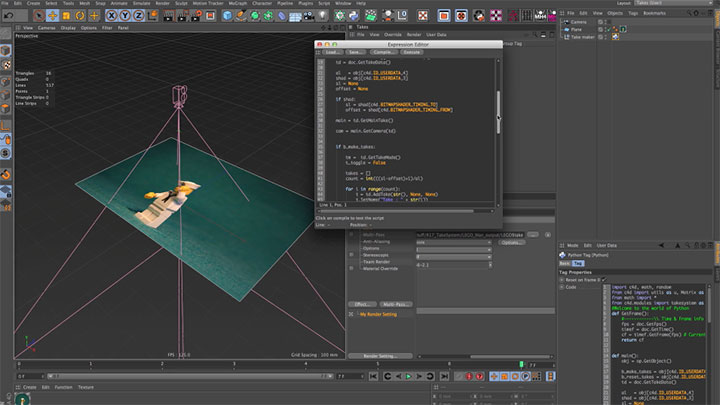Activate the Scale tool
Image resolution: width=720 pixels, height=405 pixels.
click(66, 16)
